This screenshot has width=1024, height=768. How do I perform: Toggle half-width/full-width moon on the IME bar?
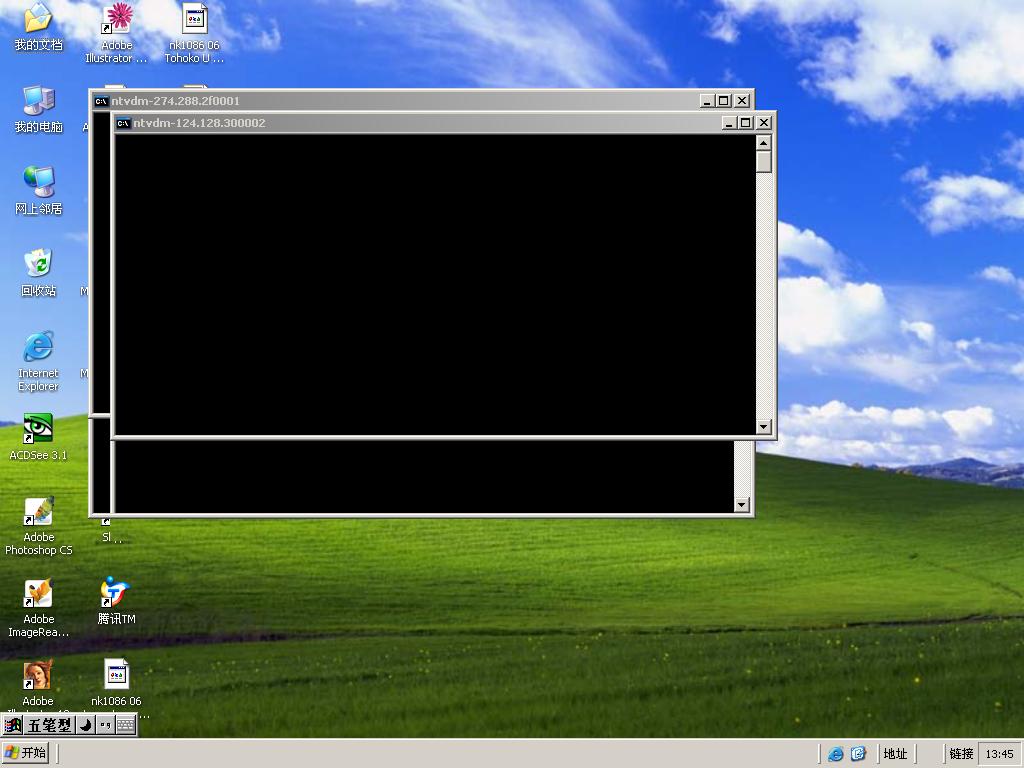(86, 725)
